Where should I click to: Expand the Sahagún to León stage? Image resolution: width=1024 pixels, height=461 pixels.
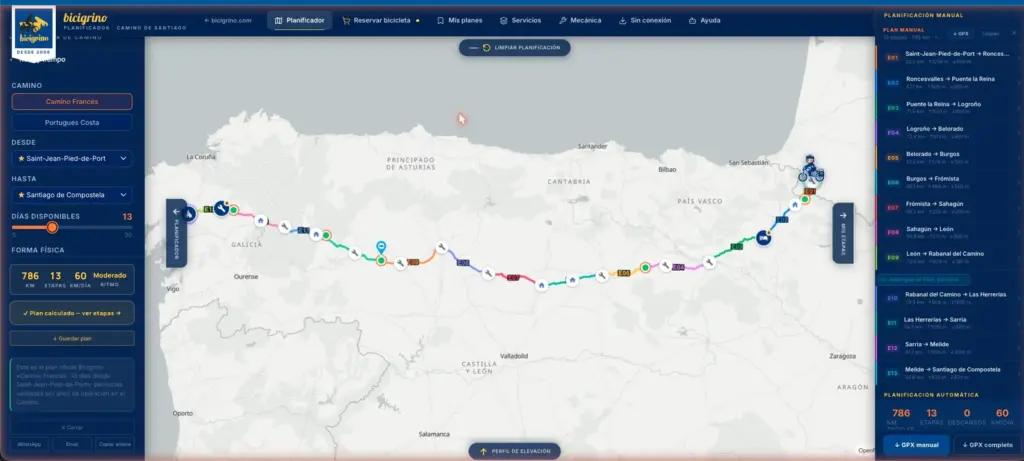coord(950,232)
